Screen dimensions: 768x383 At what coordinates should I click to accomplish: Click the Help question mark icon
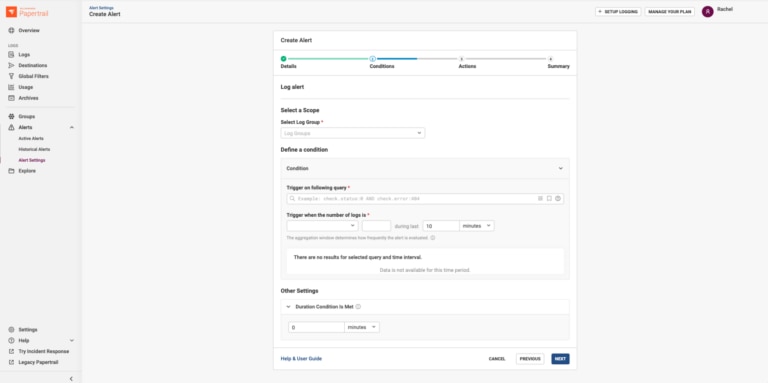click(x=11, y=340)
